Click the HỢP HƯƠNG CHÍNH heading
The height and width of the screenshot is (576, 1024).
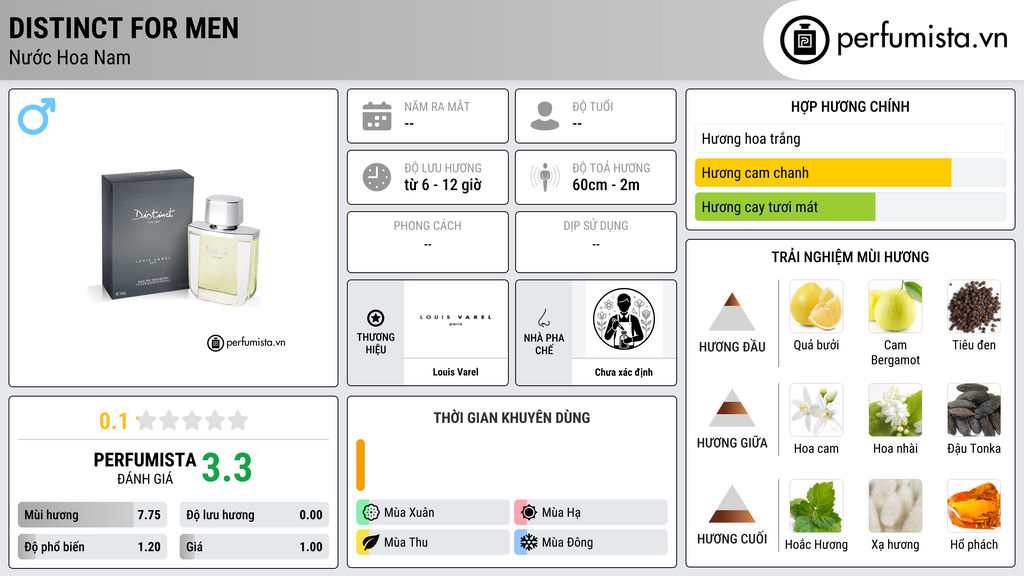point(850,106)
